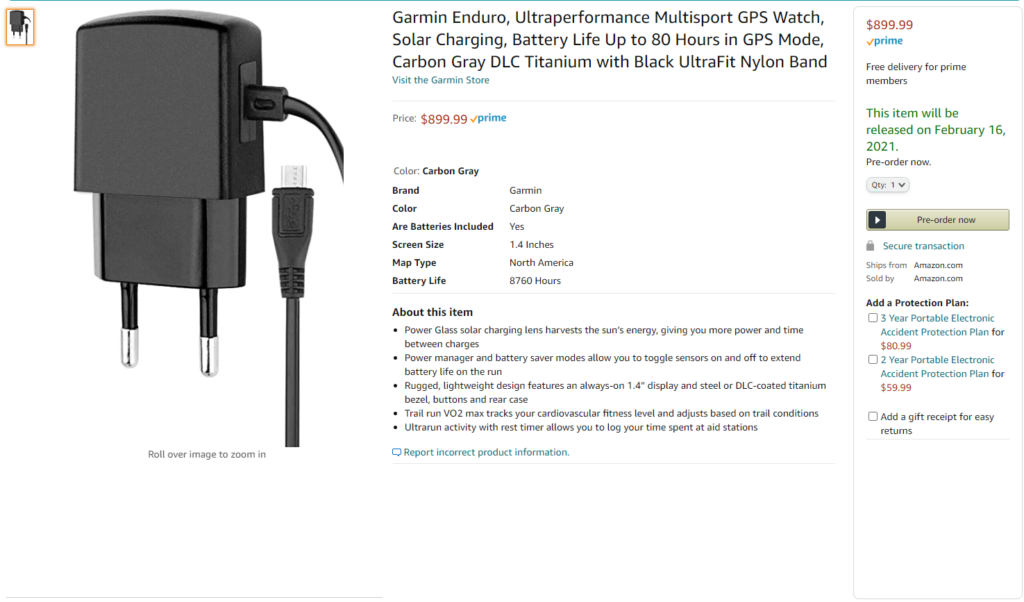Click the prime logo next to price
Screen dimensions: 1024x602
488,118
